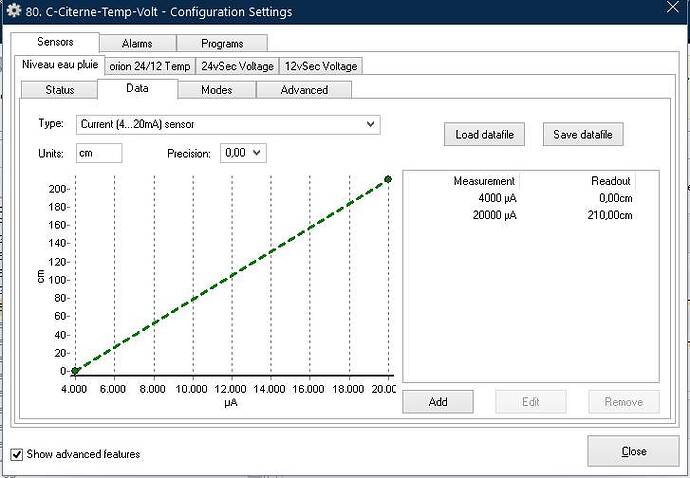The image size is (690, 478).
Task: Click the Readout column header
Action: click(610, 181)
